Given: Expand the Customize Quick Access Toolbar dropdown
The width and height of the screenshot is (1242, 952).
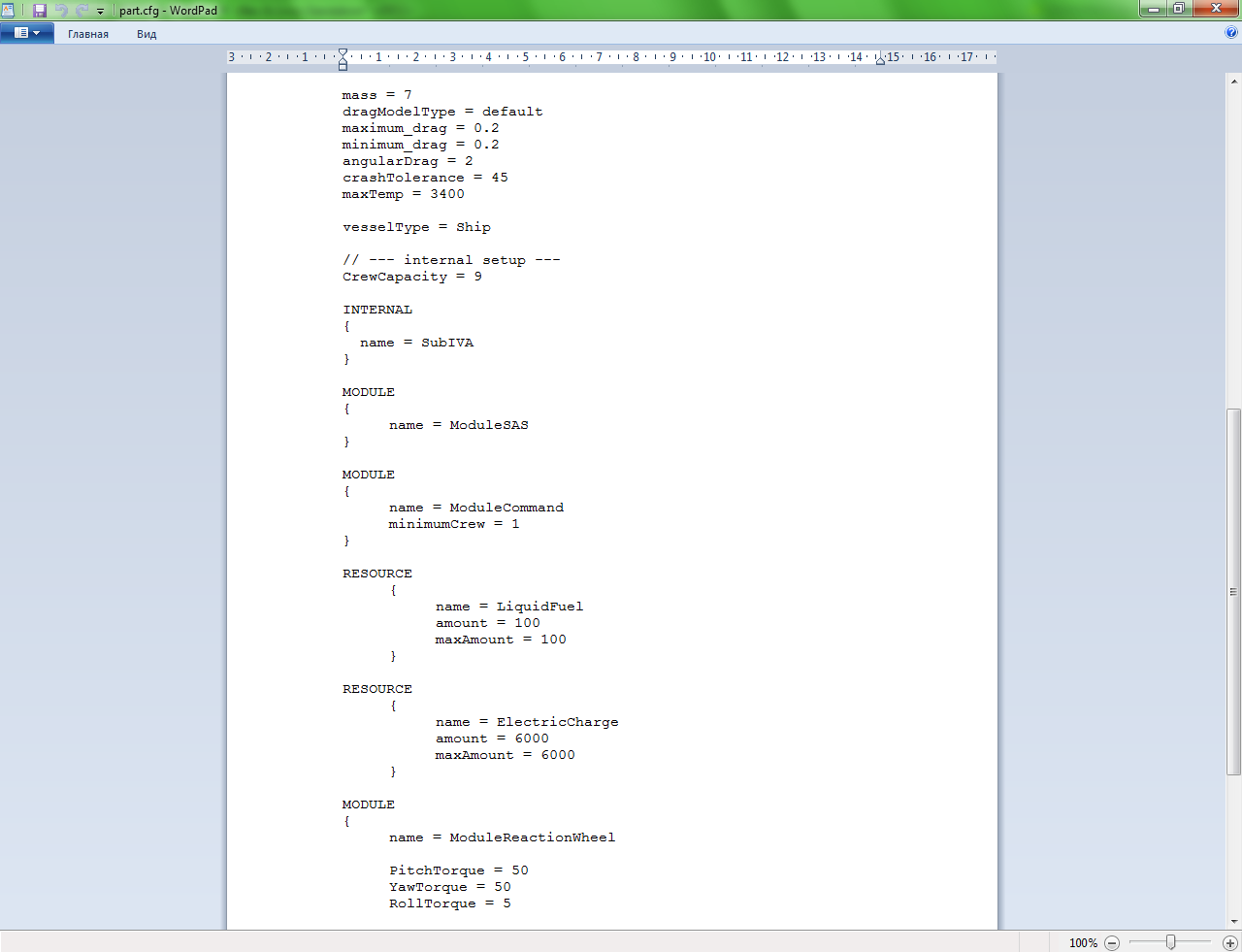Looking at the screenshot, I should coord(100,12).
